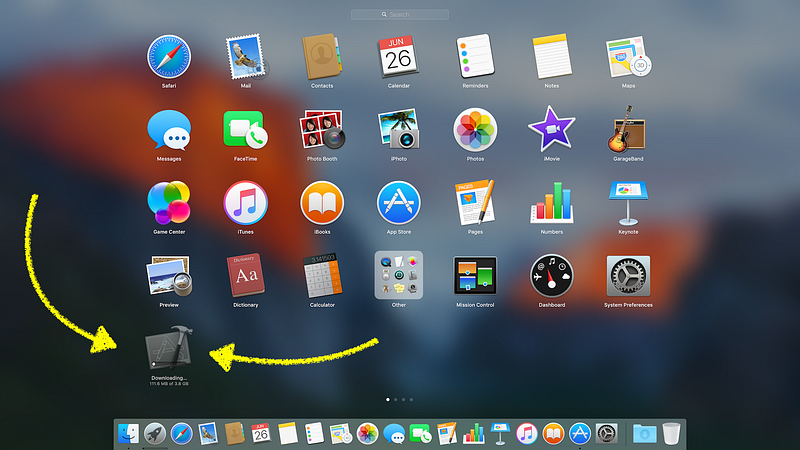Go to the third Launchpad page dot
This screenshot has width=800, height=450.
coord(403,399)
